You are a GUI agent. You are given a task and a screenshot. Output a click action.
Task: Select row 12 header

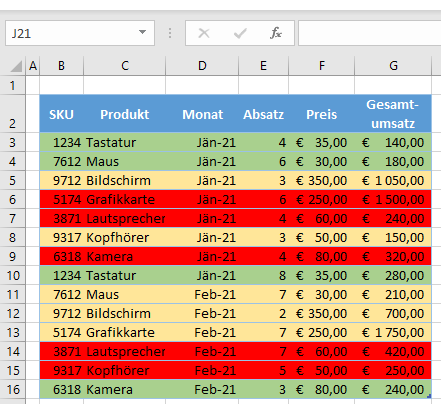[x=13, y=313]
